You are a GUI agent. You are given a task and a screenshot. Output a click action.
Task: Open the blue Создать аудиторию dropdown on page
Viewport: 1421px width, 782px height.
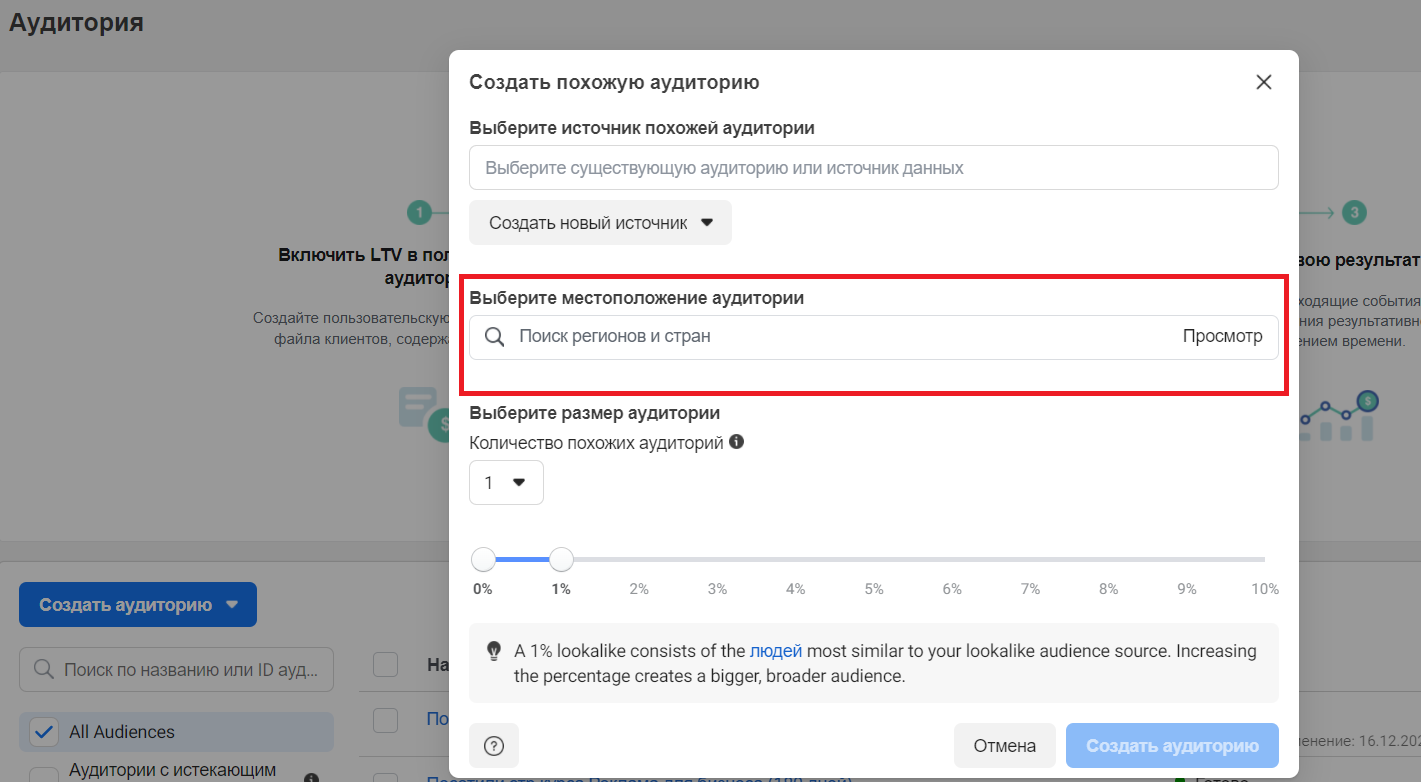[138, 604]
